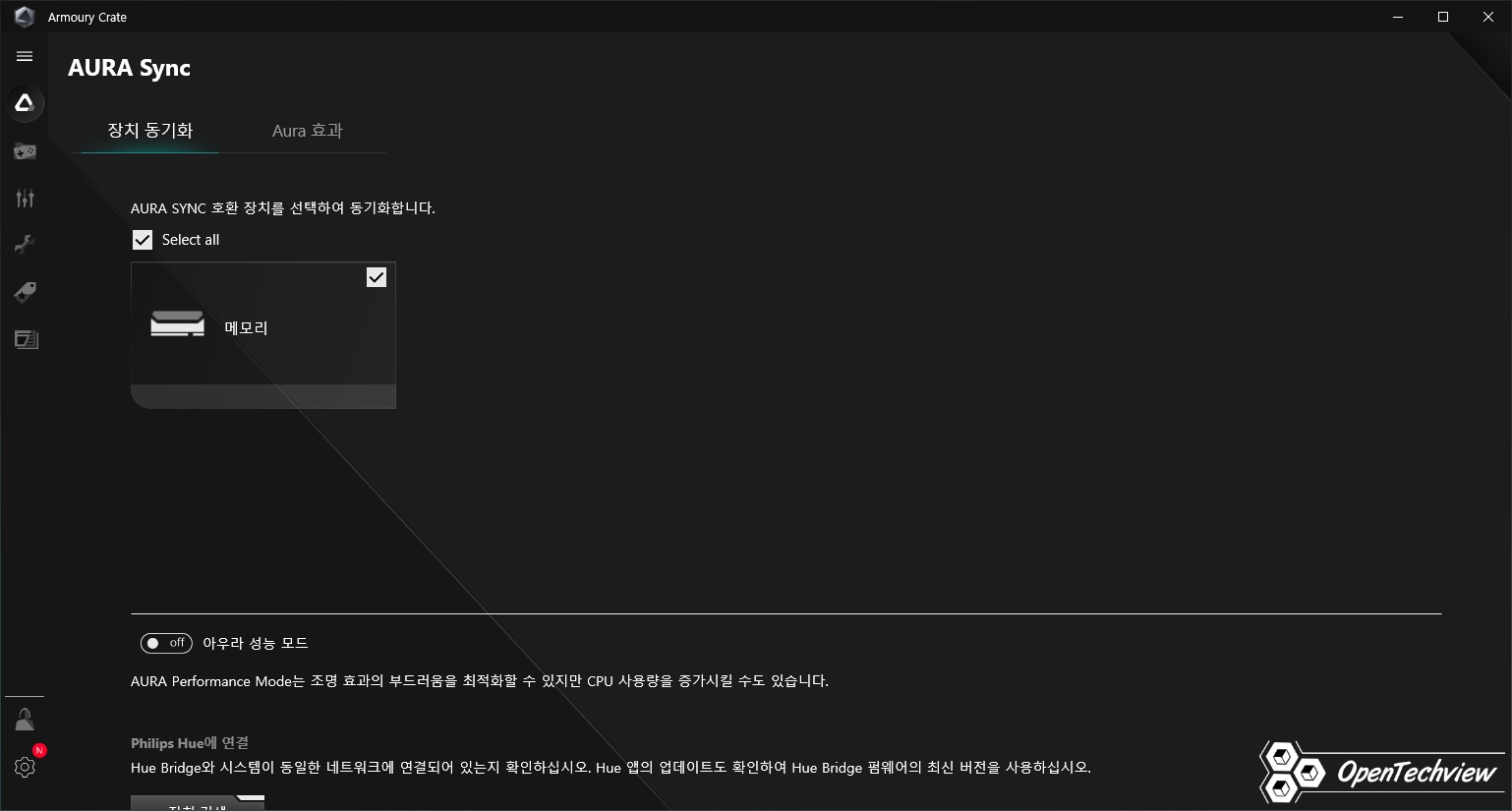Click the AURA SYNC 호환 장치 instruction text
The image size is (1512, 811).
click(x=283, y=208)
